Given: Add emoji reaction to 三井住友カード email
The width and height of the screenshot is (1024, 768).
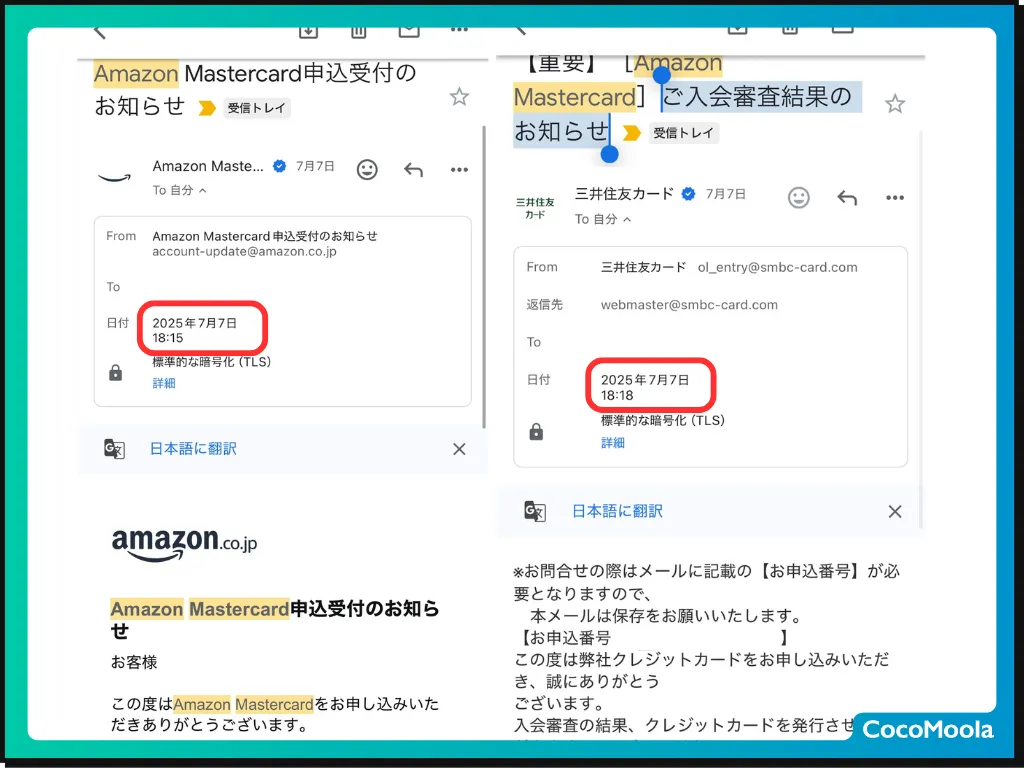Looking at the screenshot, I should [799, 198].
